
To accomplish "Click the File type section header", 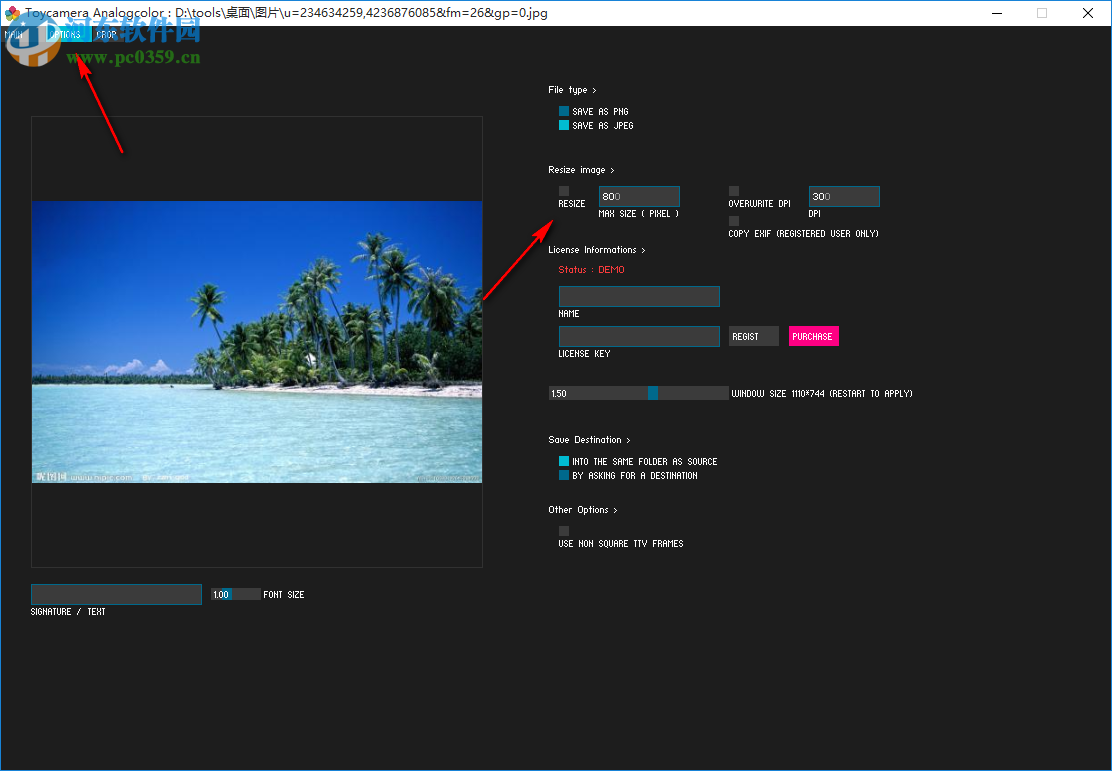I will tap(572, 90).
